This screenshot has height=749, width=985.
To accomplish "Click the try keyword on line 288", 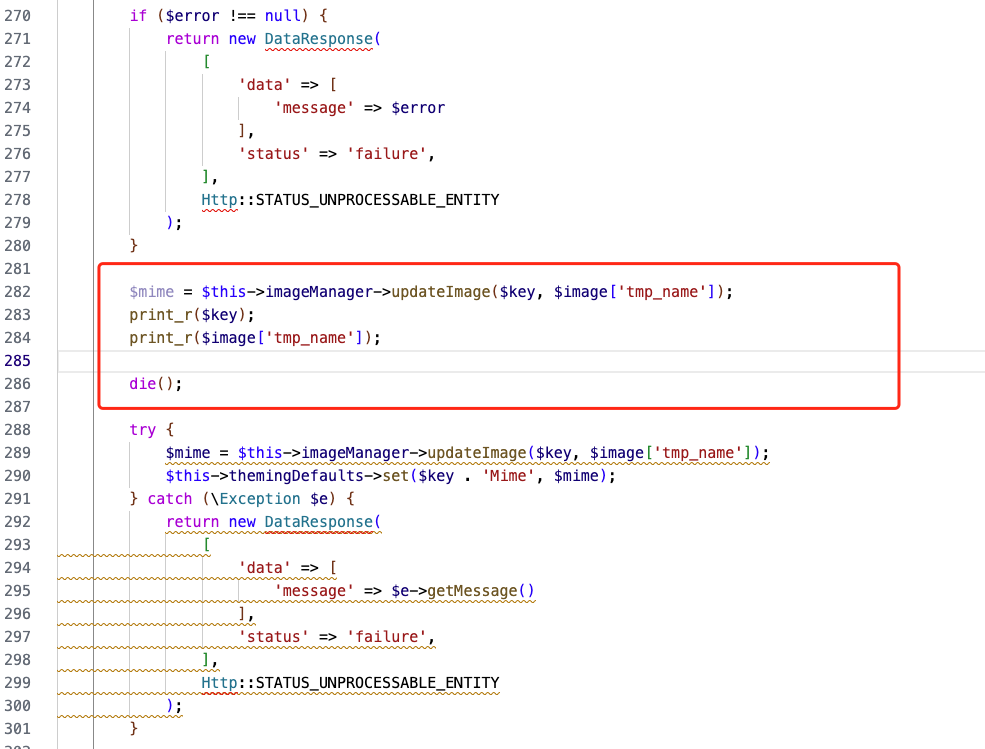I will point(143,430).
